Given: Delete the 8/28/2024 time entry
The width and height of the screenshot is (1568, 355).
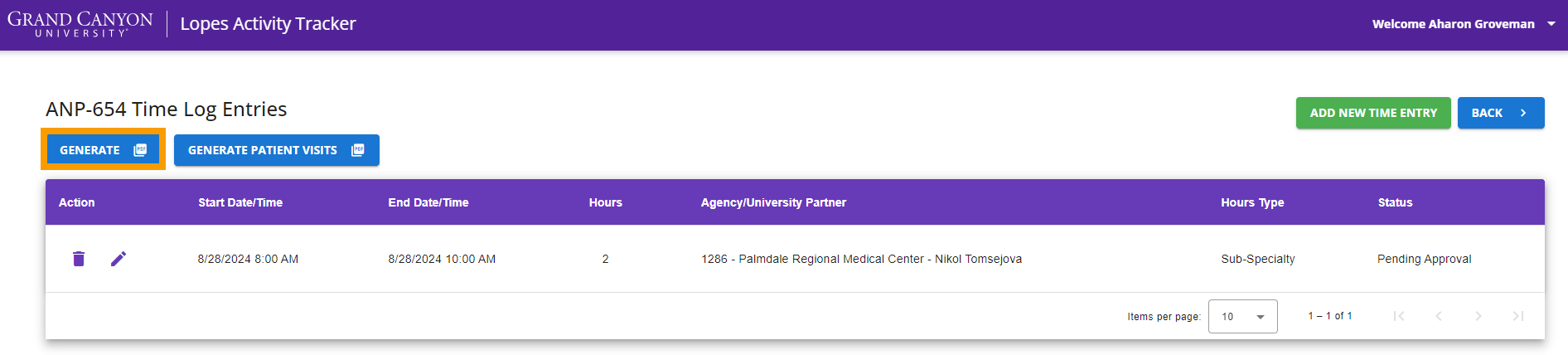Looking at the screenshot, I should [79, 259].
